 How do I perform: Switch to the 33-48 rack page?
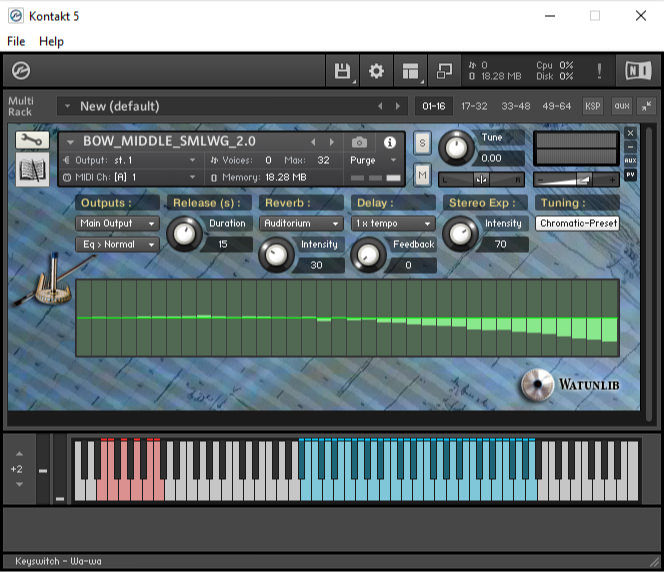[515, 106]
